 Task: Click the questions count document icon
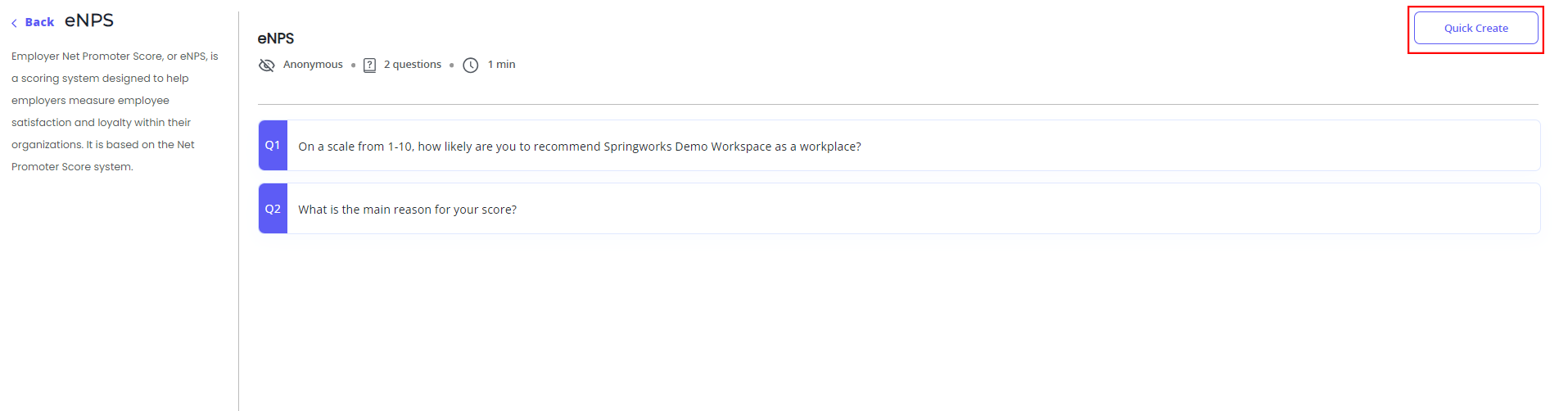370,65
